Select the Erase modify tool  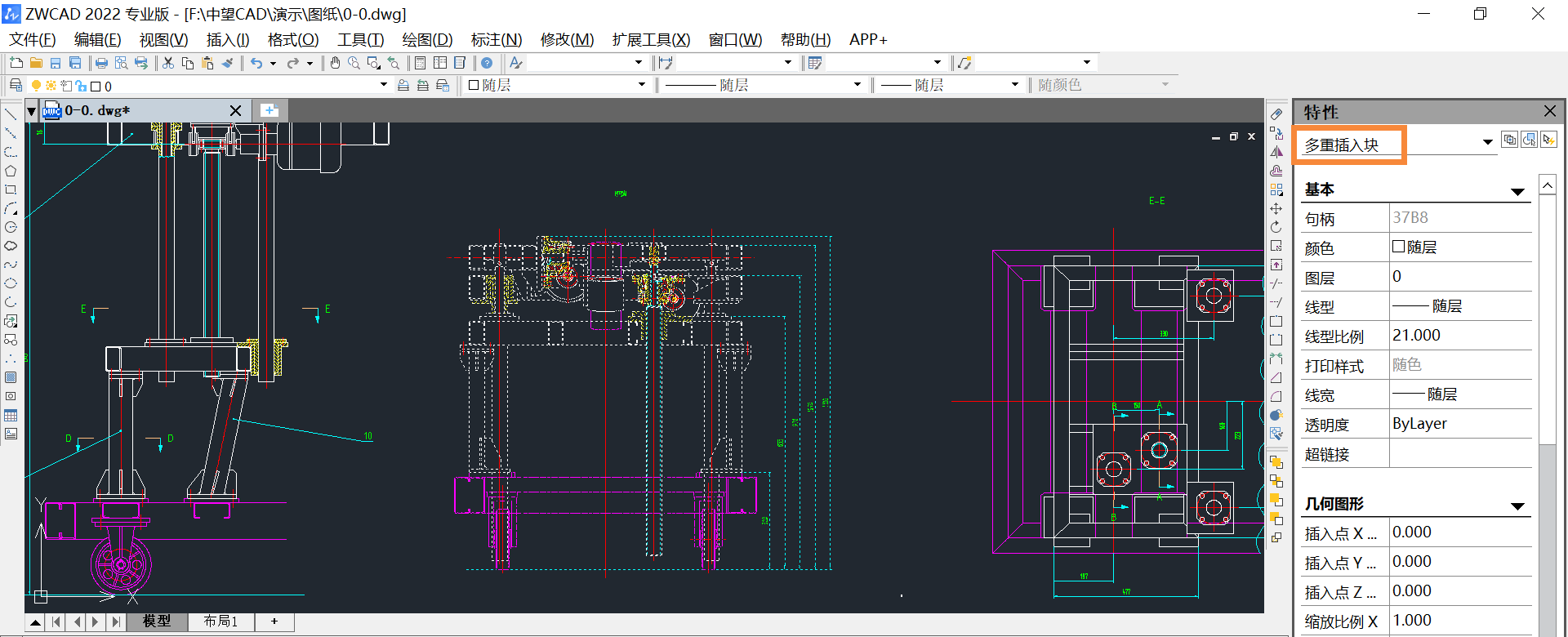coord(1276,115)
